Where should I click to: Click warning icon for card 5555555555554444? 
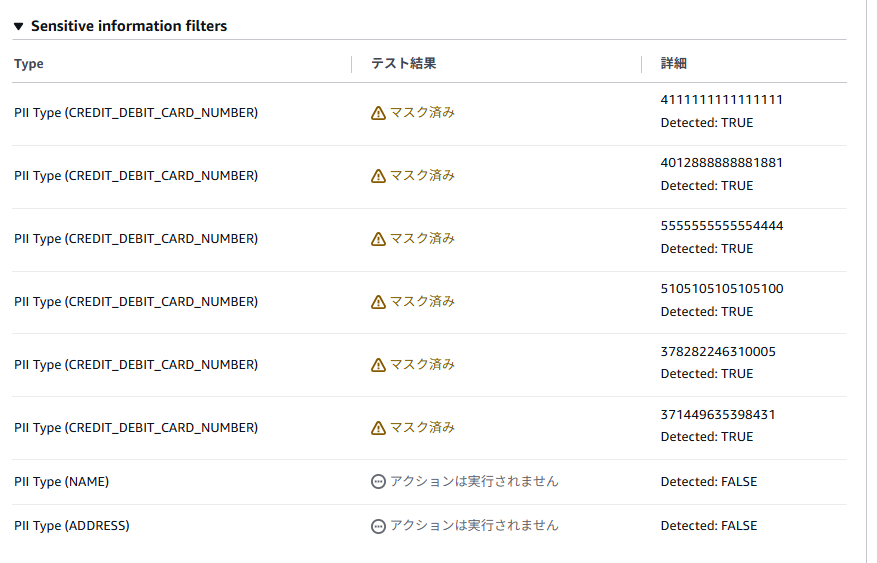pyautogui.click(x=378, y=239)
